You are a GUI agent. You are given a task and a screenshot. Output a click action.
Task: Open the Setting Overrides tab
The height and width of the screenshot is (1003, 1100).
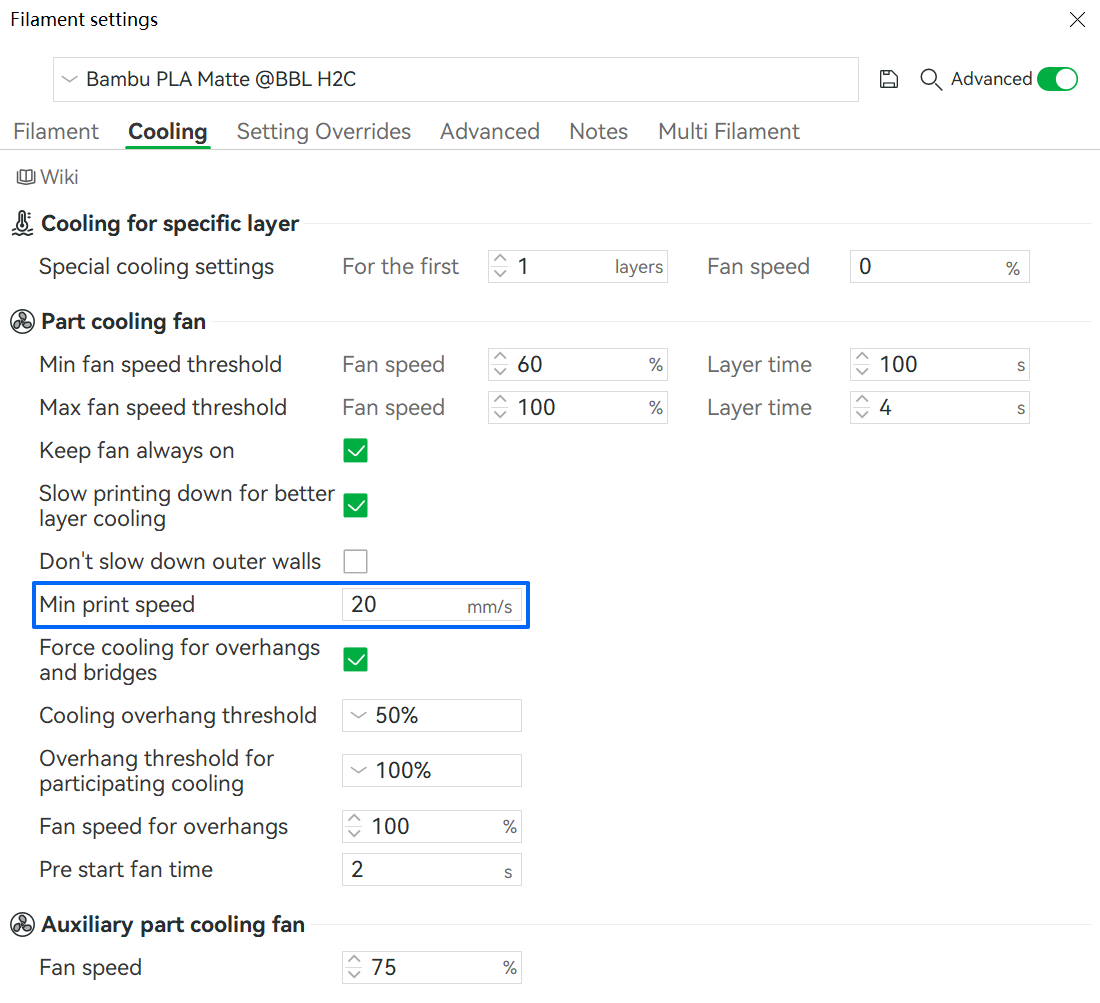pyautogui.click(x=323, y=131)
